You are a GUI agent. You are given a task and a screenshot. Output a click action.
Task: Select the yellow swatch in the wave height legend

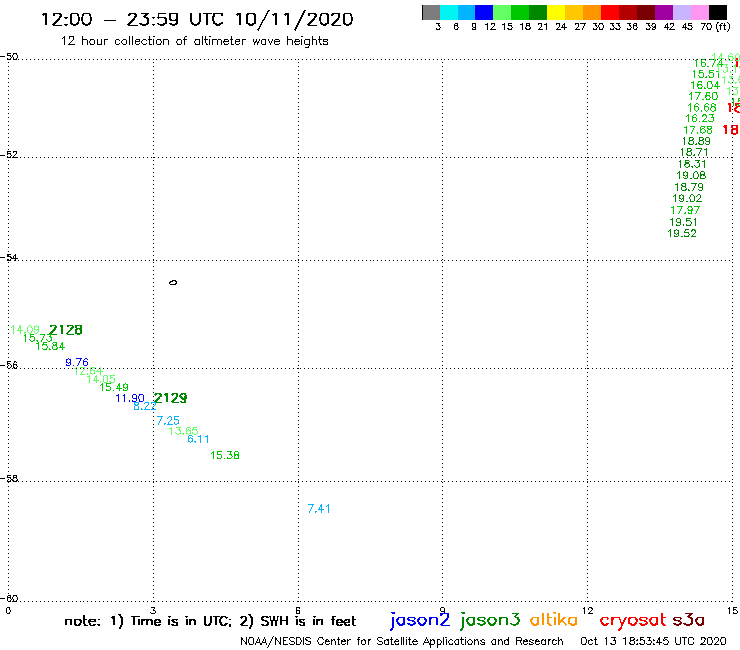coord(556,12)
